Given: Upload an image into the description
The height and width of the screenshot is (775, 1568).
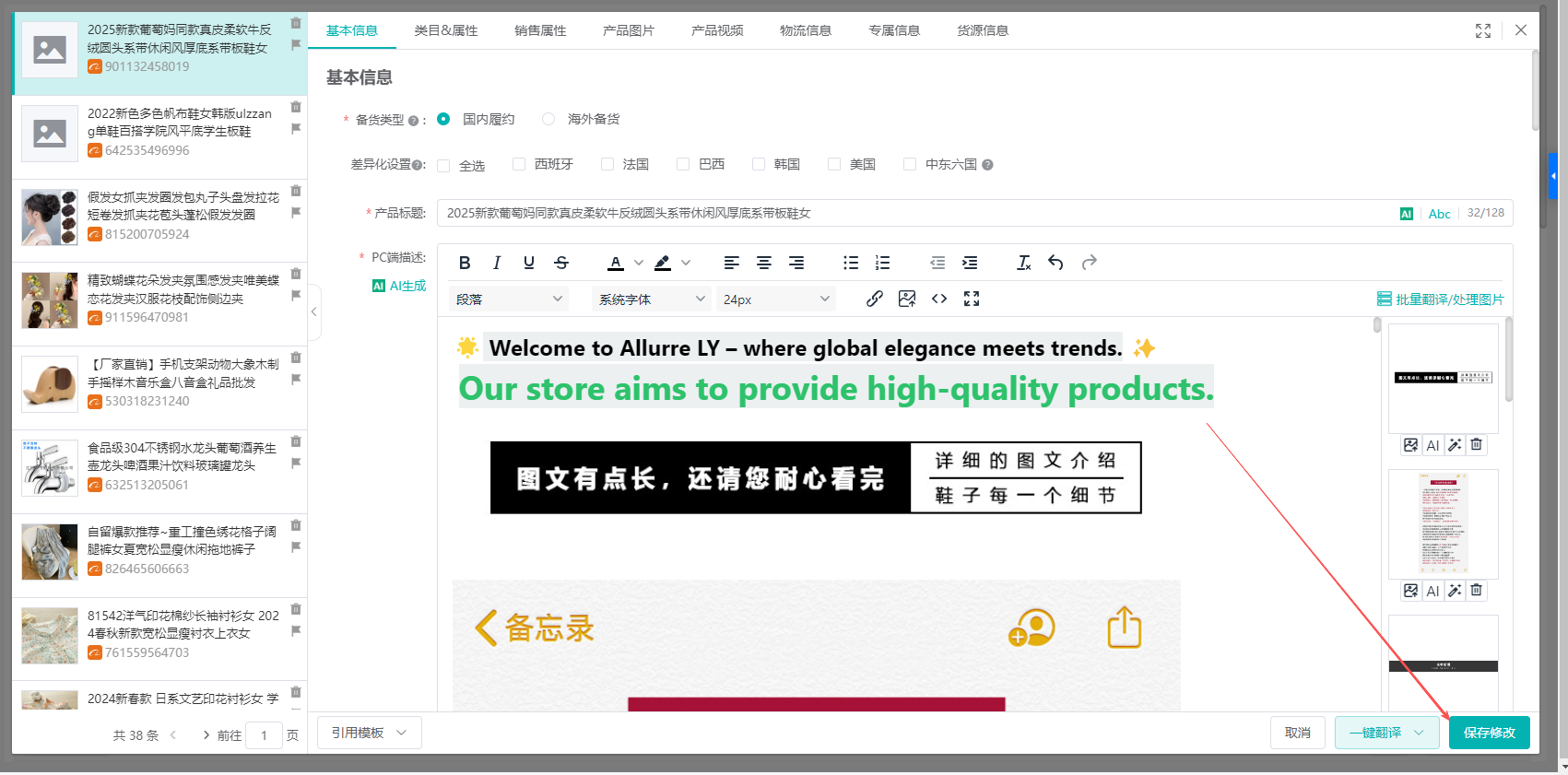Looking at the screenshot, I should point(907,299).
